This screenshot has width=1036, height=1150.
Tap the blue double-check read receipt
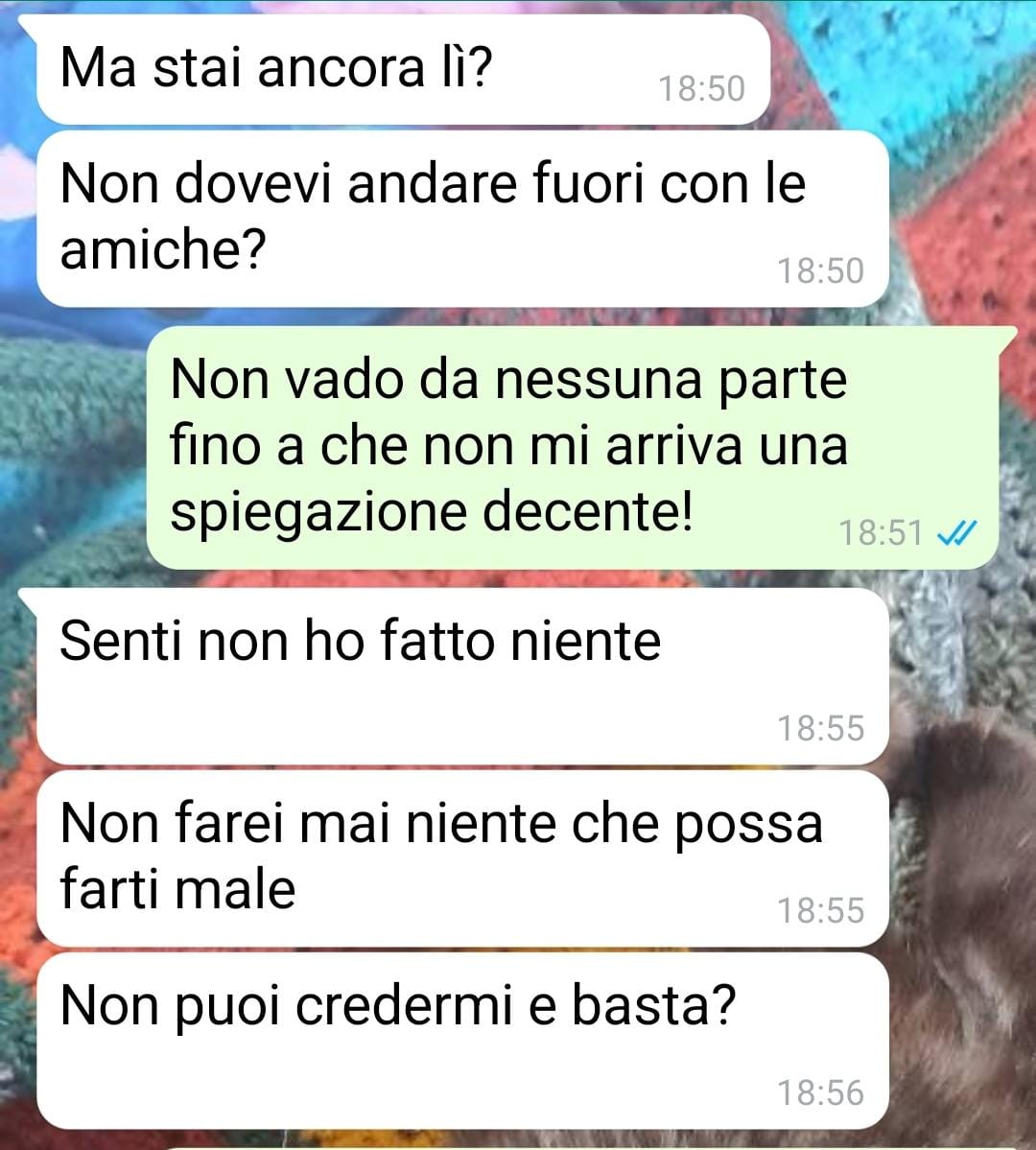957,533
